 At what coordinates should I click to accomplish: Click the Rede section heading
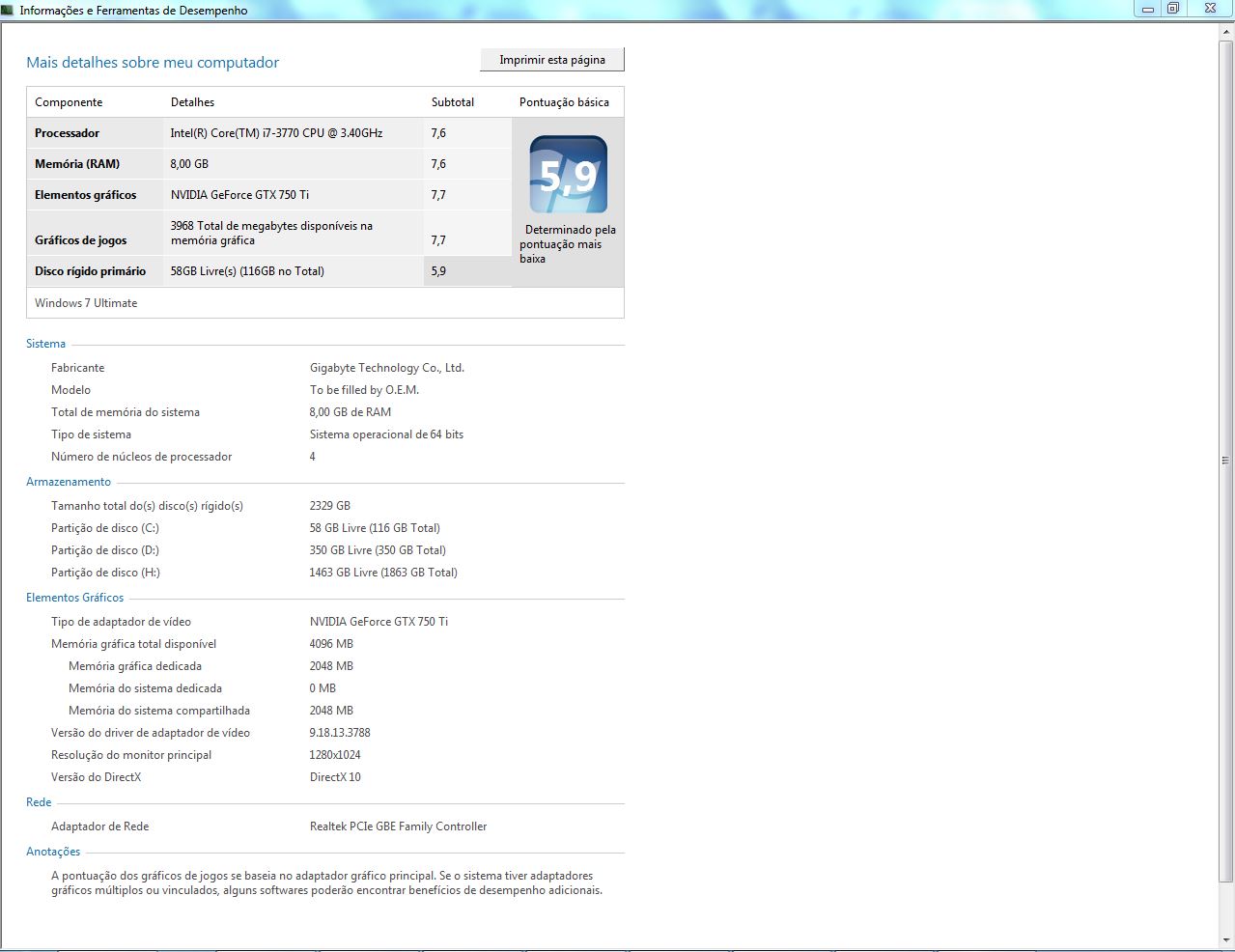pyautogui.click(x=39, y=802)
